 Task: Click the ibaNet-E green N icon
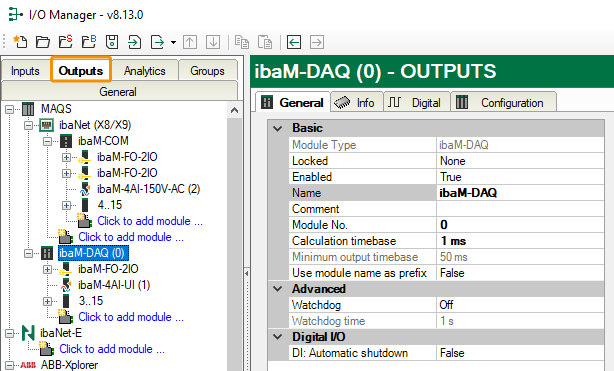pyautogui.click(x=28, y=333)
